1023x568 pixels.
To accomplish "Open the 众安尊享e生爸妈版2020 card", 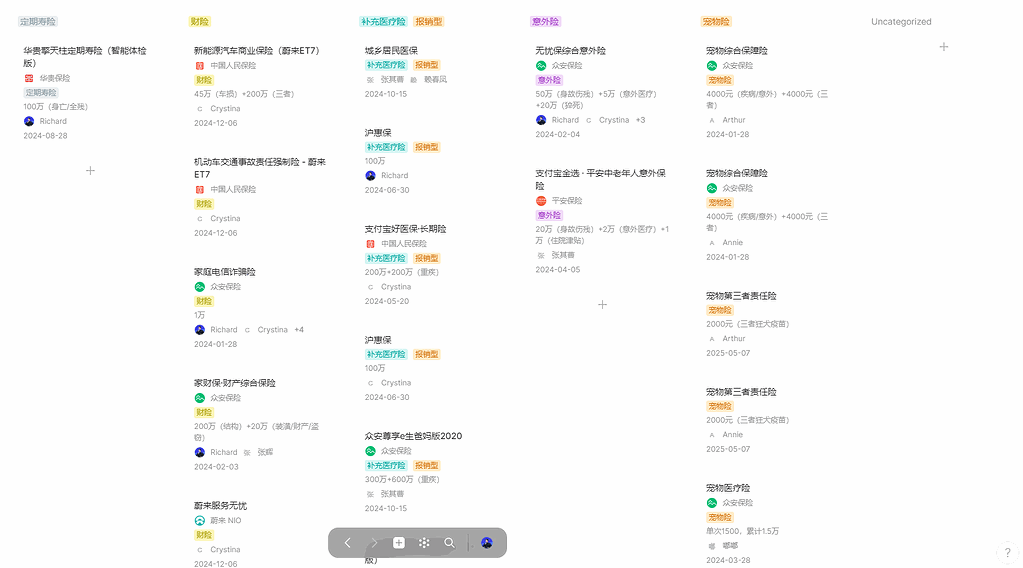I will [414, 436].
